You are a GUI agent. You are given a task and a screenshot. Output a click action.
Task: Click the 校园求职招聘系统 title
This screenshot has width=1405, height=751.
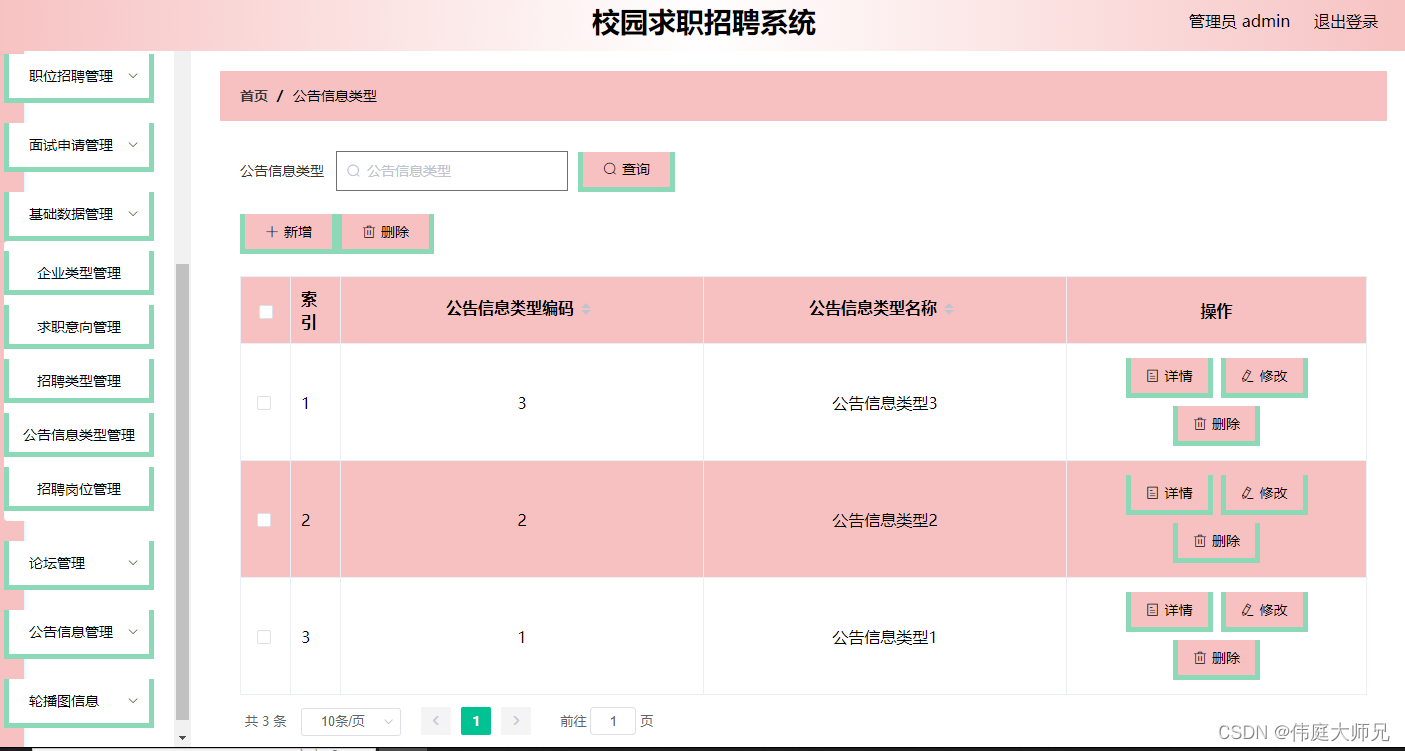click(x=703, y=23)
